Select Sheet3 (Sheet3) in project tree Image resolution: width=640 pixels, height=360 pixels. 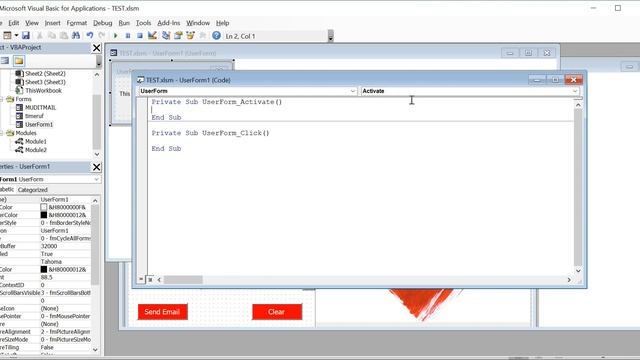click(x=45, y=82)
